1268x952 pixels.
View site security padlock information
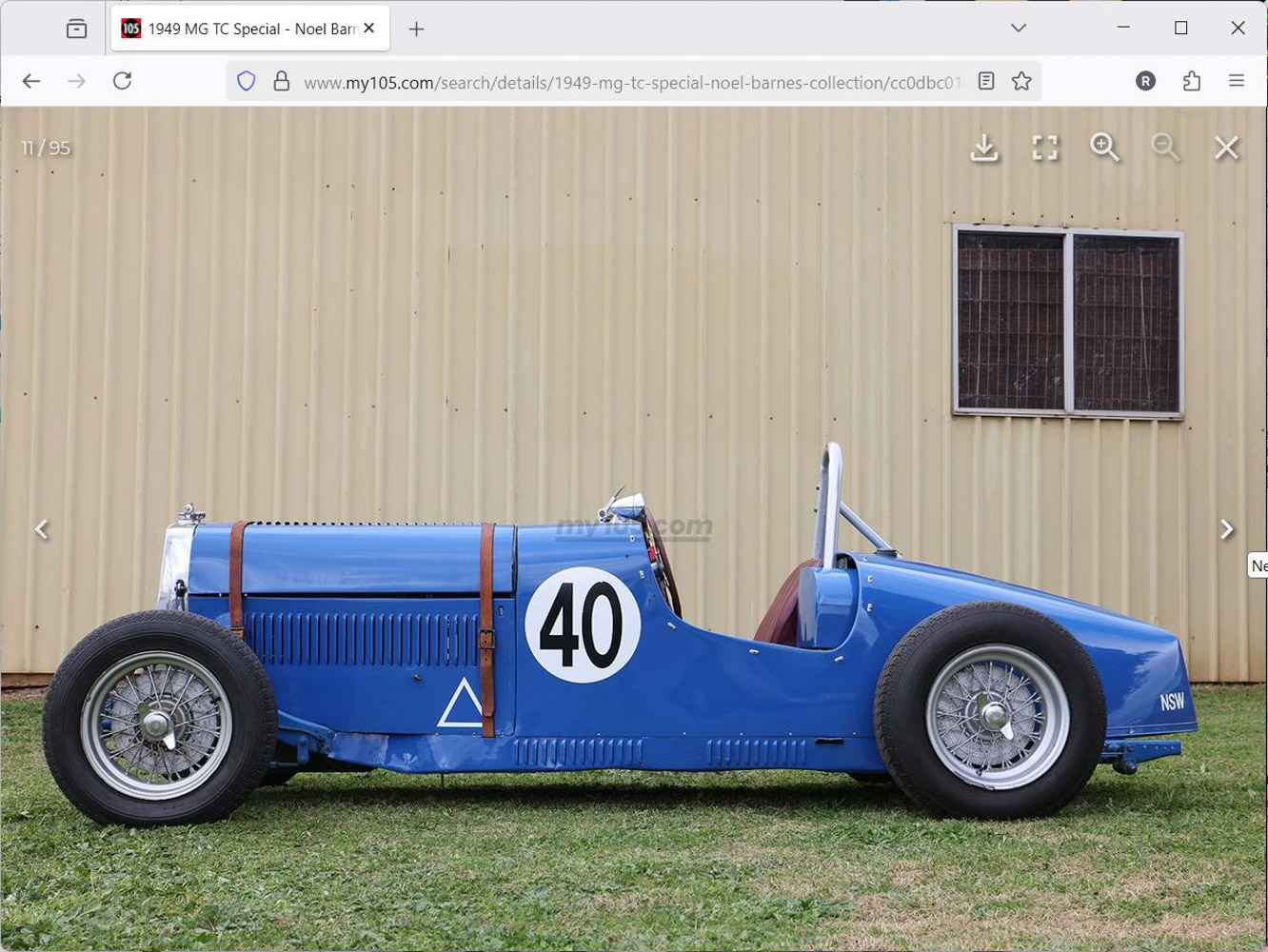(x=281, y=82)
